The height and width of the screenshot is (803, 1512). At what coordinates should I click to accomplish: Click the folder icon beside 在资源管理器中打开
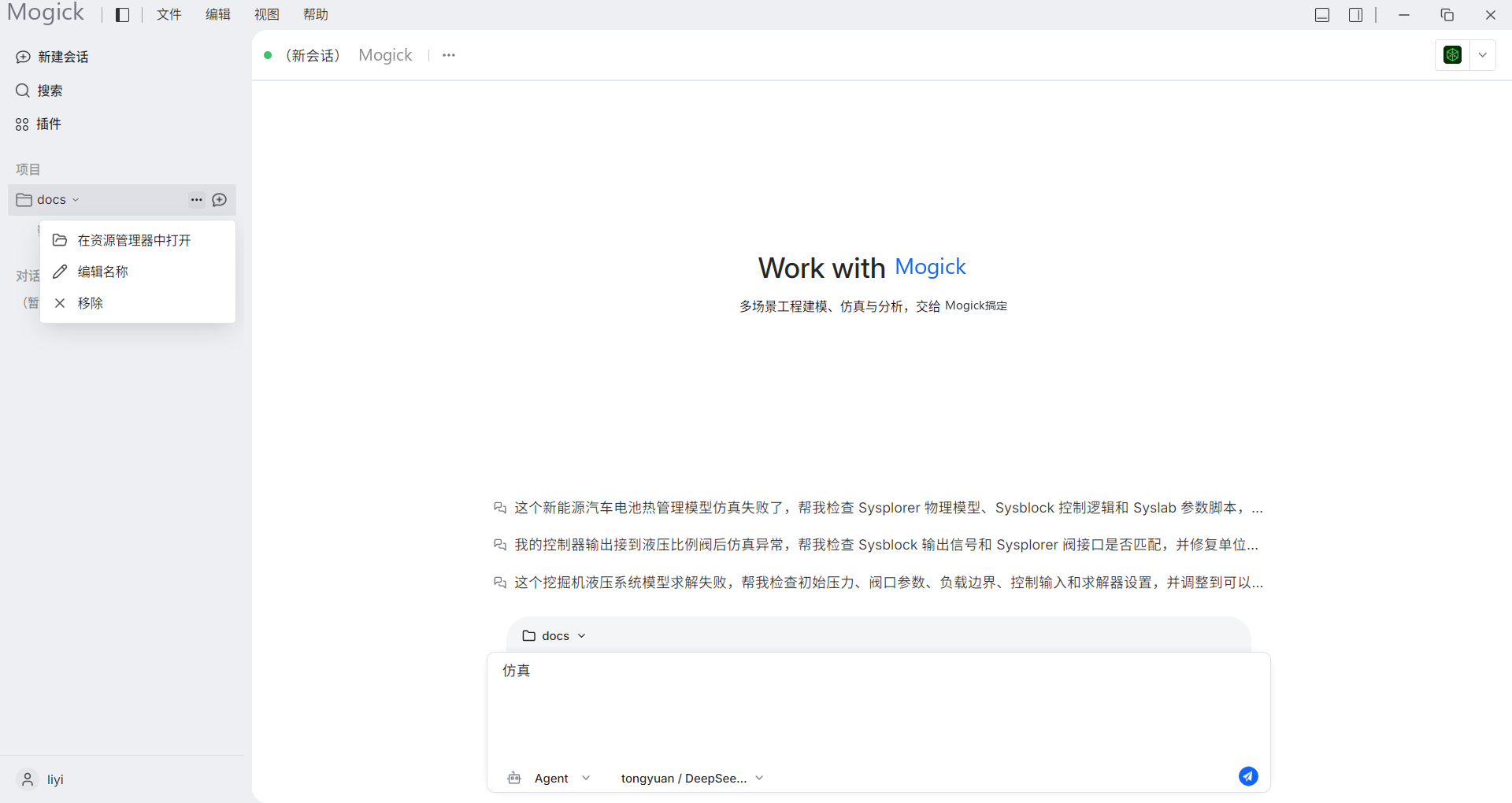coord(60,240)
